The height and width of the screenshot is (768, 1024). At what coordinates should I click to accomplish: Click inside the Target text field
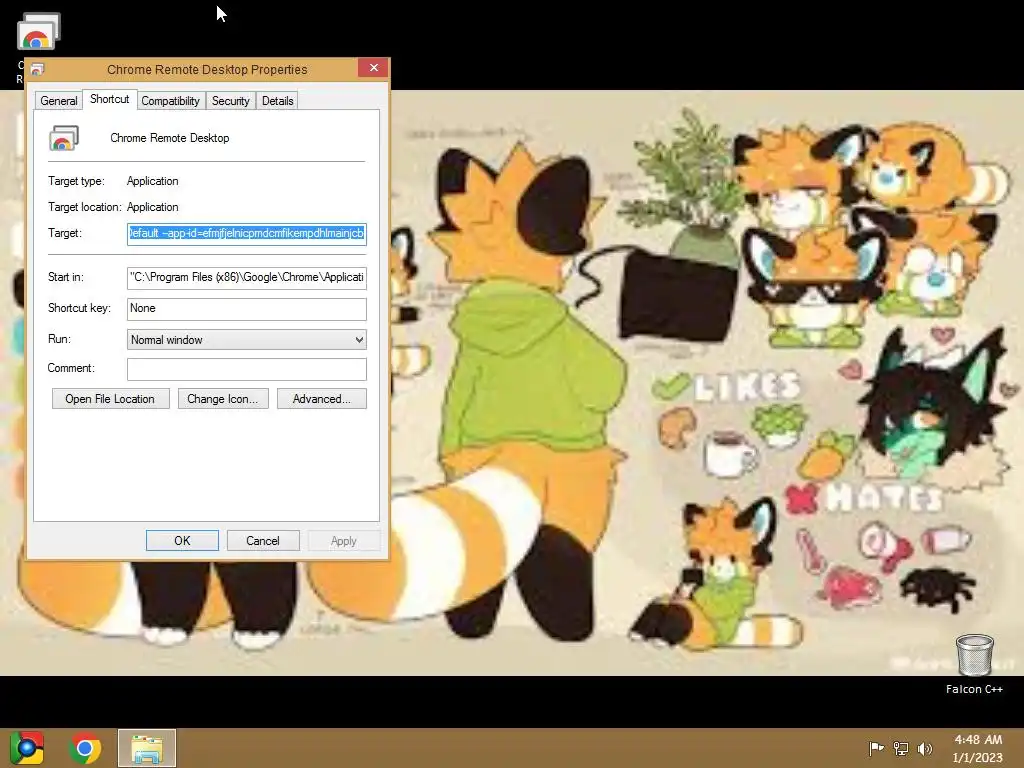click(x=247, y=233)
